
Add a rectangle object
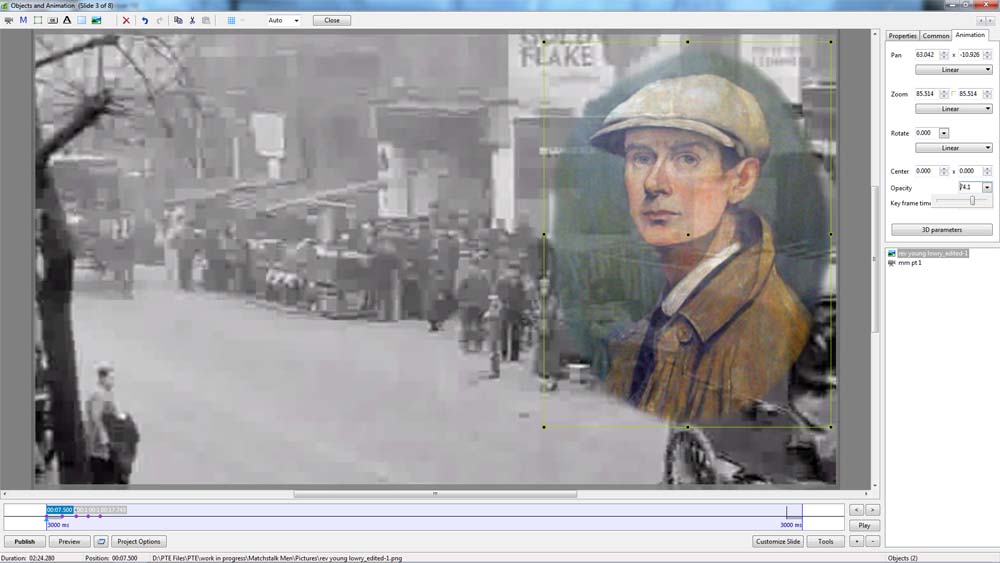[82, 20]
